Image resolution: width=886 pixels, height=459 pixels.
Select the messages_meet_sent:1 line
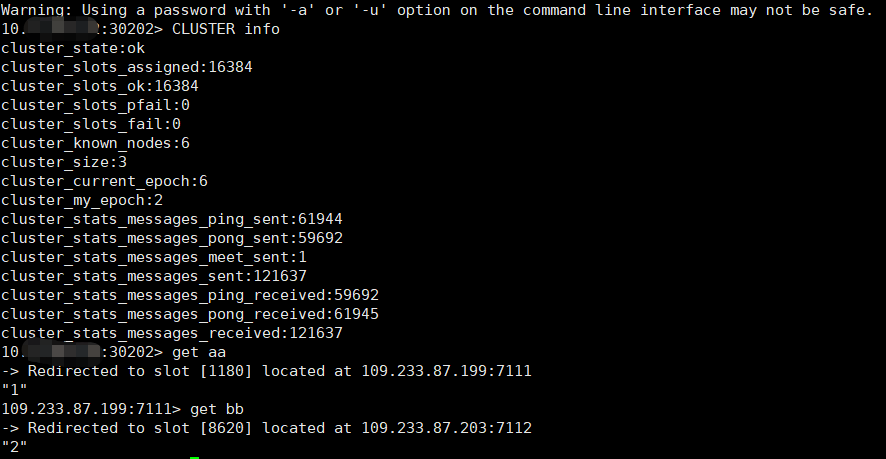point(154,257)
